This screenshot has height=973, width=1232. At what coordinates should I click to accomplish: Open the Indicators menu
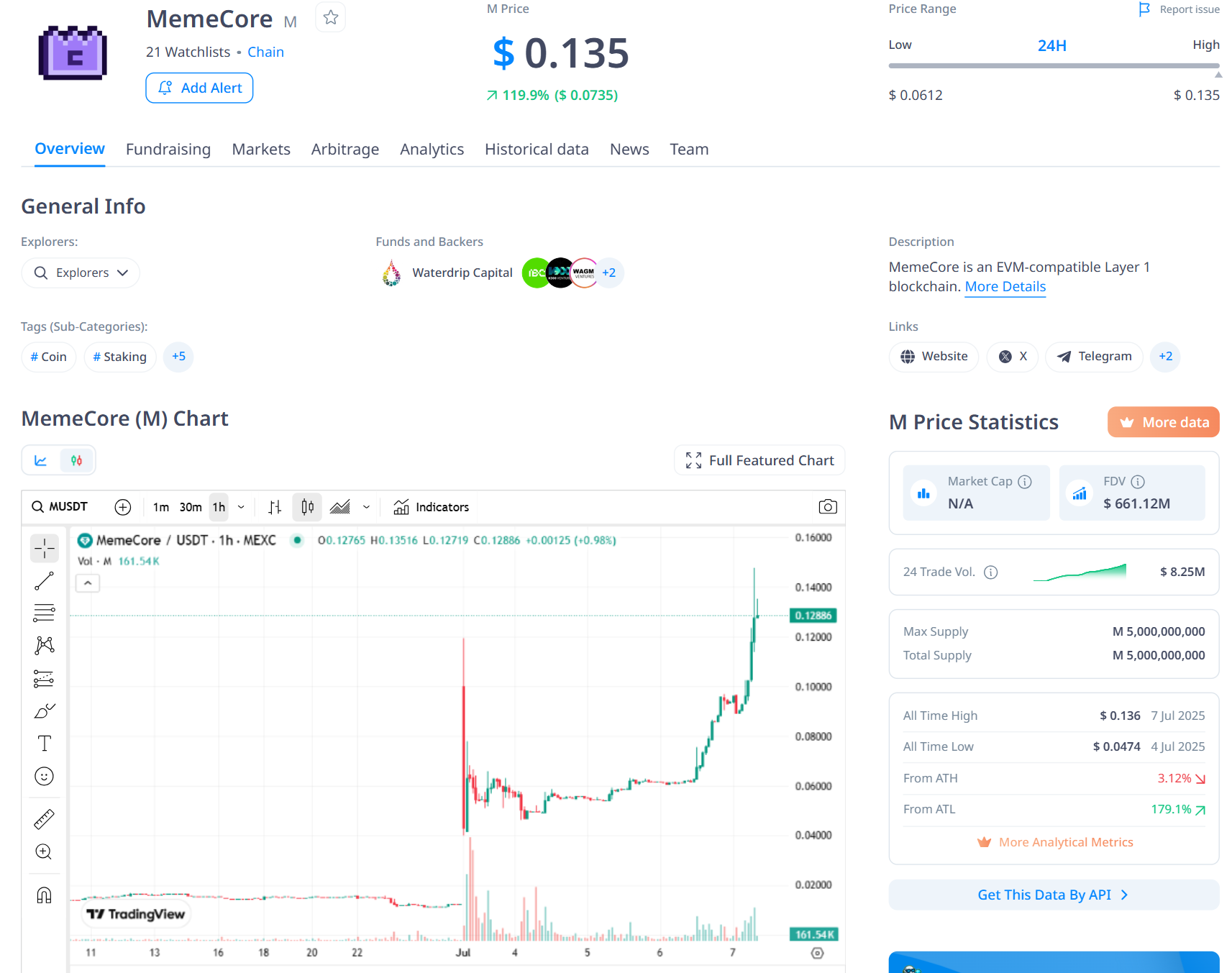click(x=432, y=507)
